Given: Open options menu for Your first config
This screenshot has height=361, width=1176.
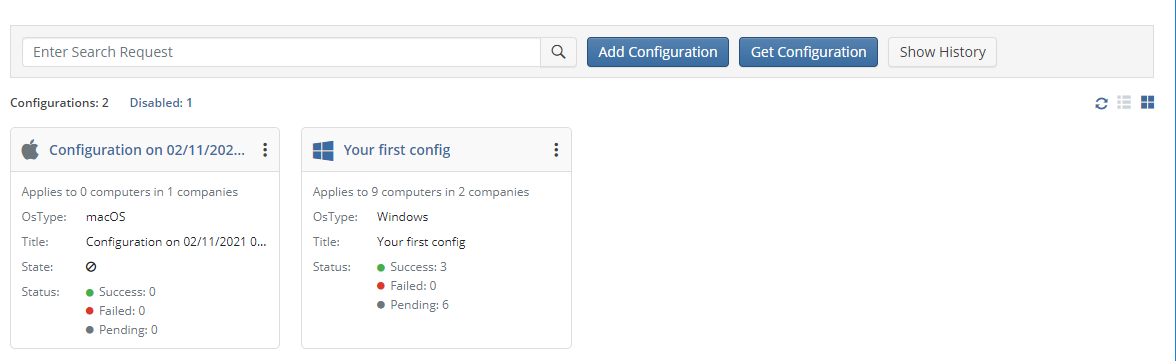Looking at the screenshot, I should [x=556, y=150].
